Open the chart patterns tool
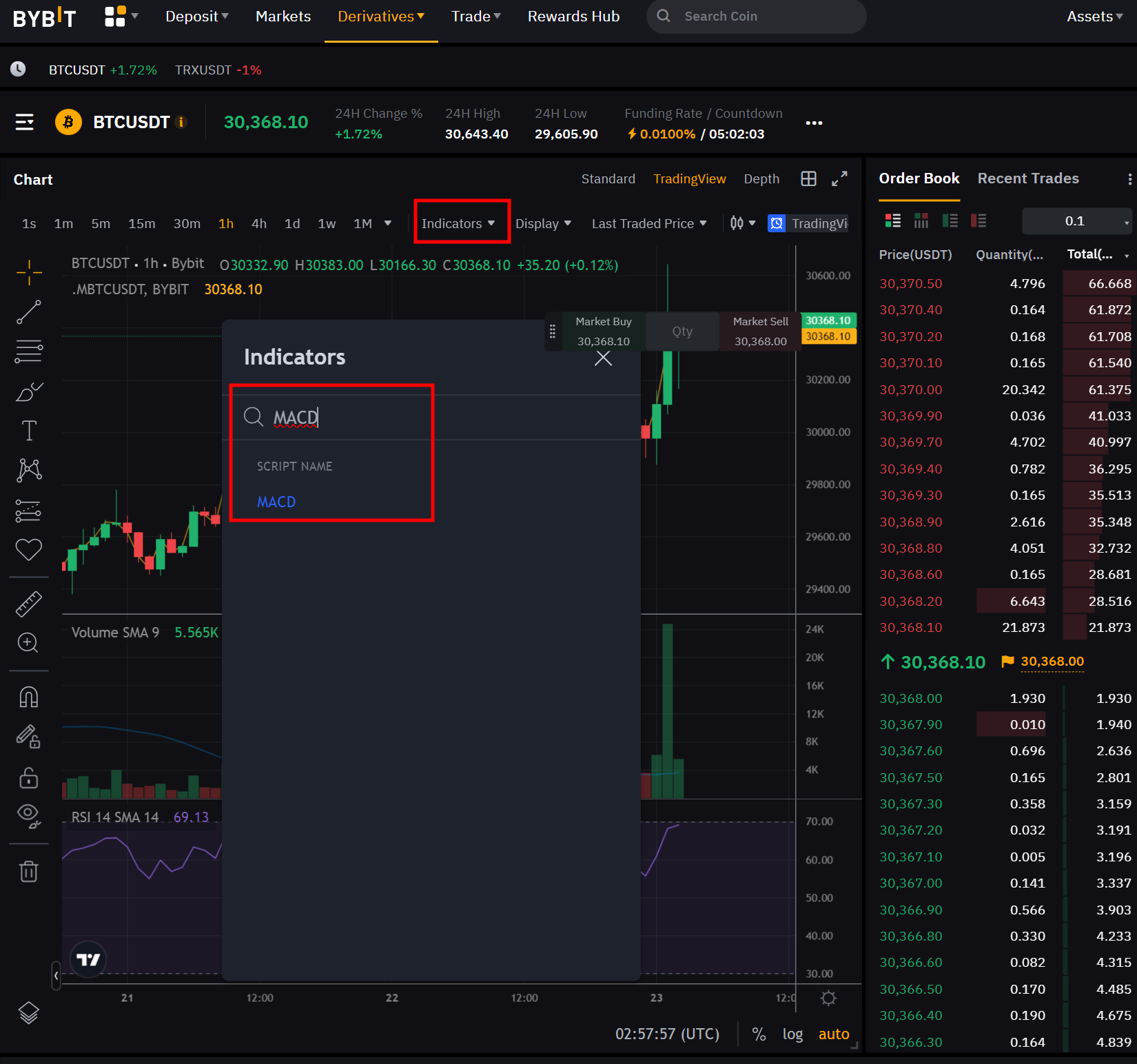This screenshot has width=1137, height=1064. (29, 471)
